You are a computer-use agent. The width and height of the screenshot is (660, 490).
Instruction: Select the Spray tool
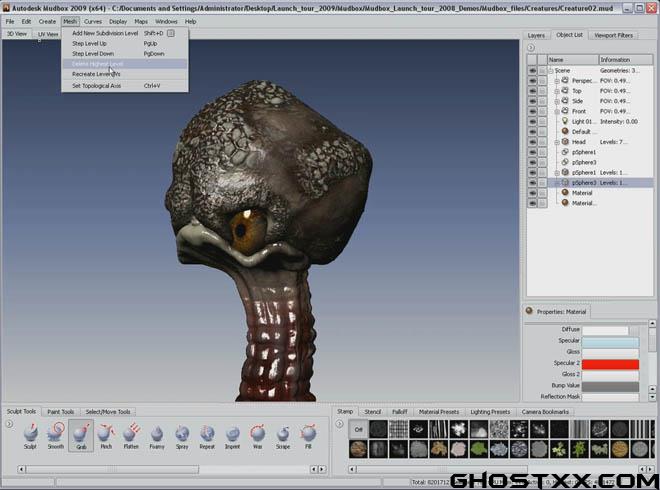(182, 436)
